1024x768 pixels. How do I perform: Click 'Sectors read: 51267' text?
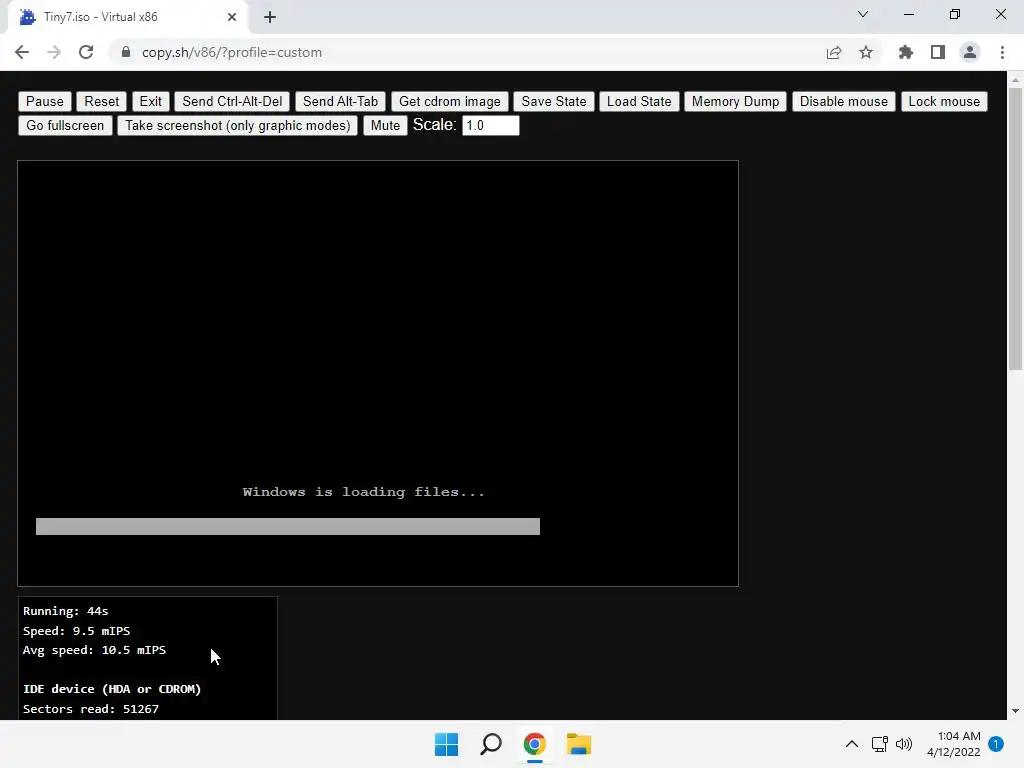click(x=91, y=709)
